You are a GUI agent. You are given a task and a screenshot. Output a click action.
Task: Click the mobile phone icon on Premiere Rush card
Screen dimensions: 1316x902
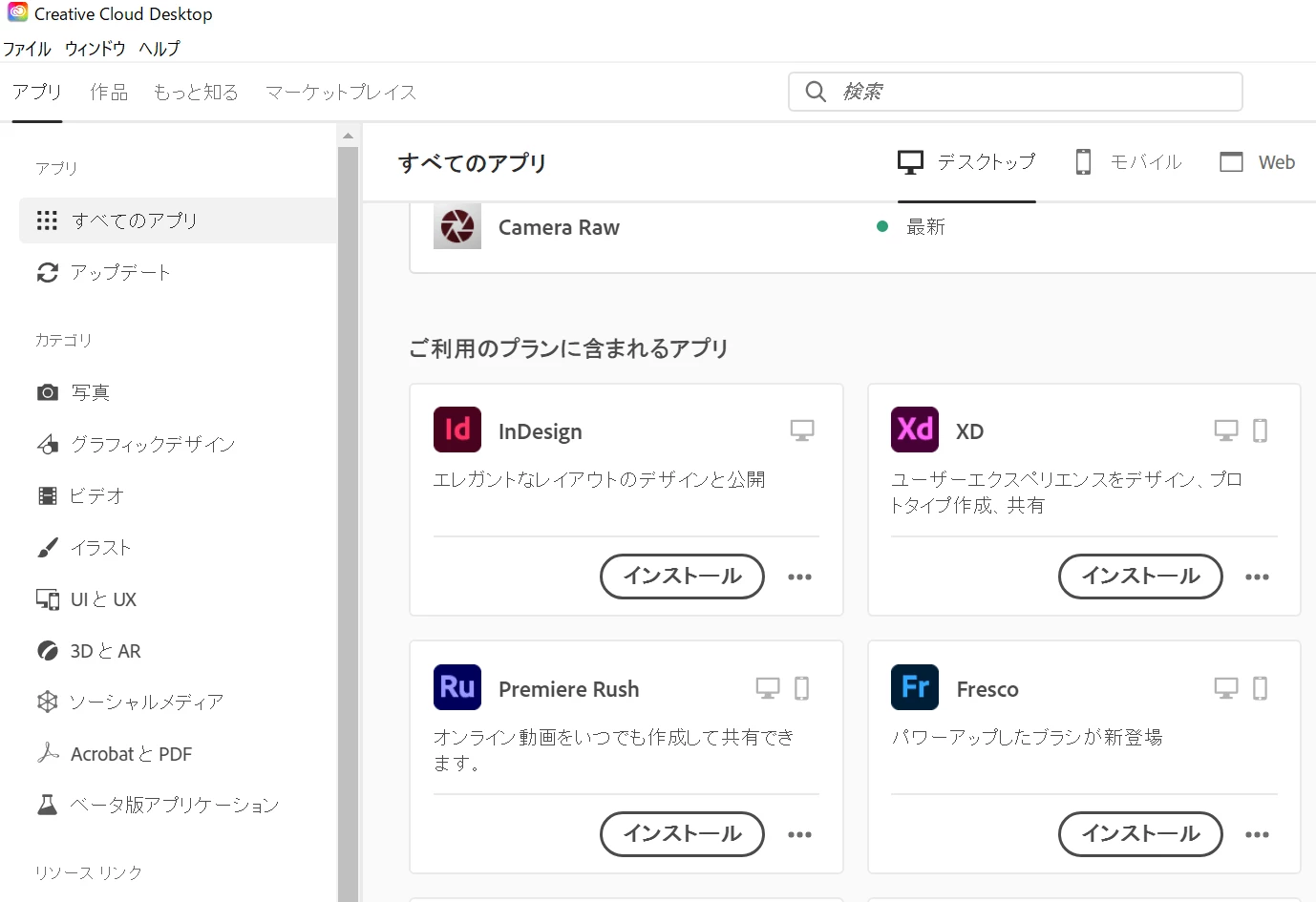[802, 688]
